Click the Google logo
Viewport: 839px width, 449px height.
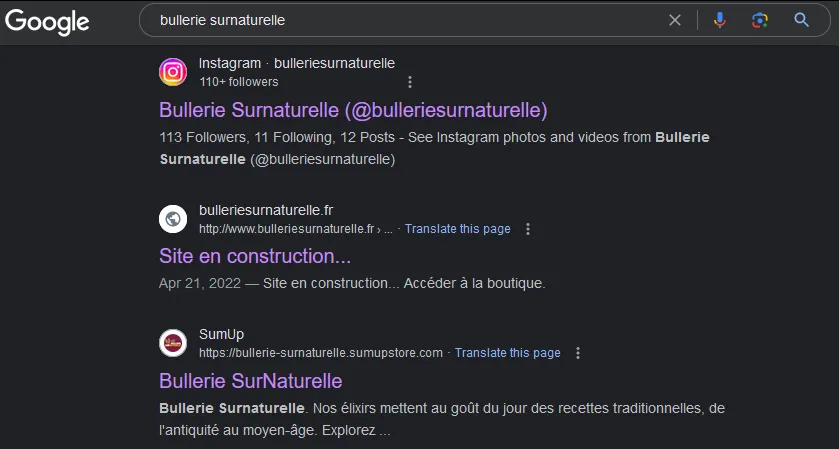coord(47,21)
